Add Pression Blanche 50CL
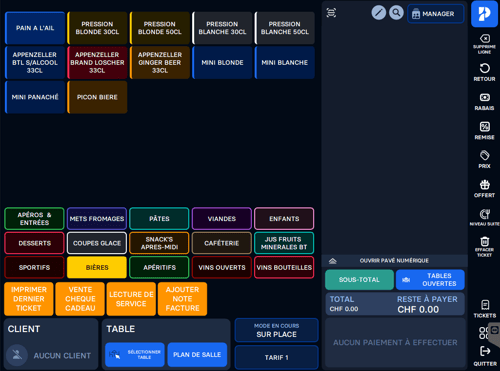 [x=285, y=28]
